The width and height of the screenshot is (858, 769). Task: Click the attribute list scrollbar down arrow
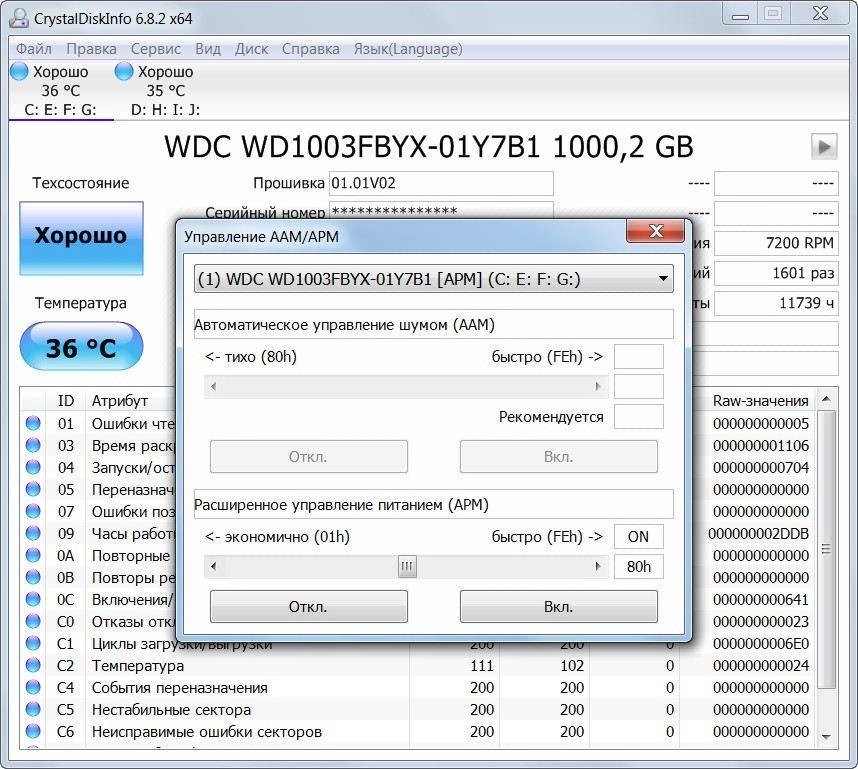(x=826, y=737)
